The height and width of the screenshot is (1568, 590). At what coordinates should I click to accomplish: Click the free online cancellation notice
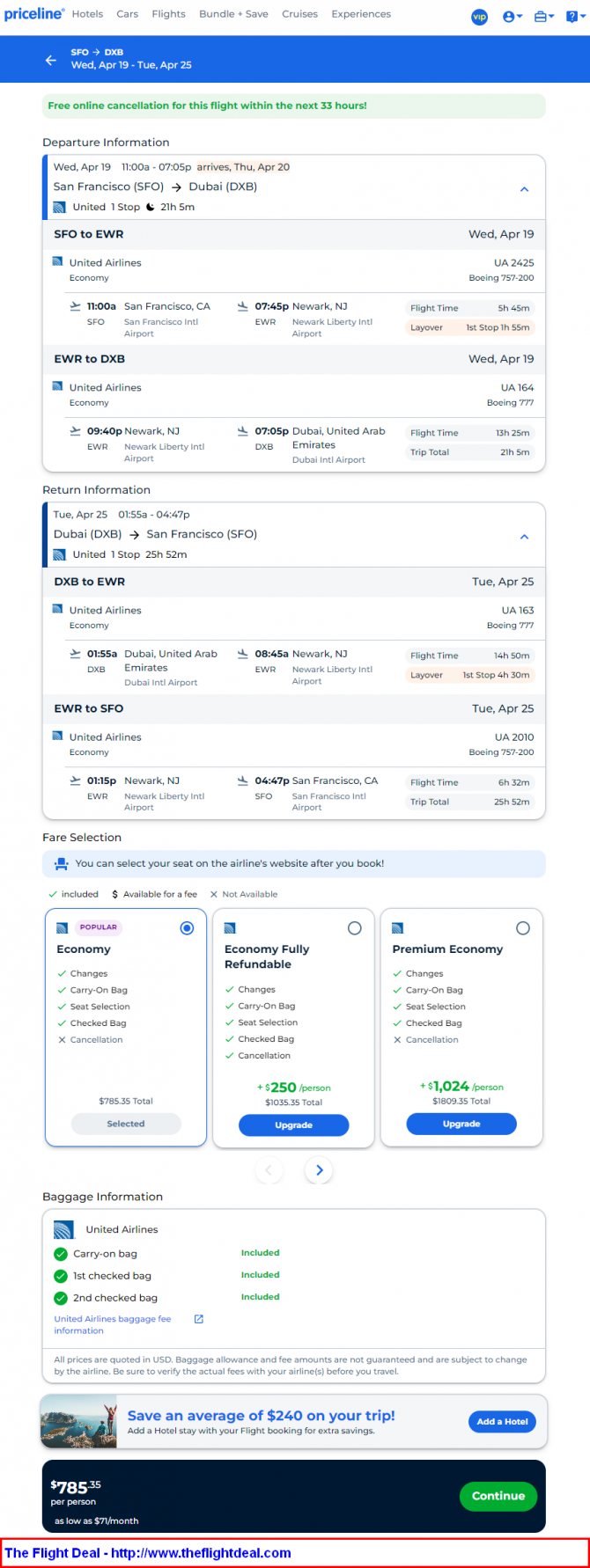coord(294,106)
